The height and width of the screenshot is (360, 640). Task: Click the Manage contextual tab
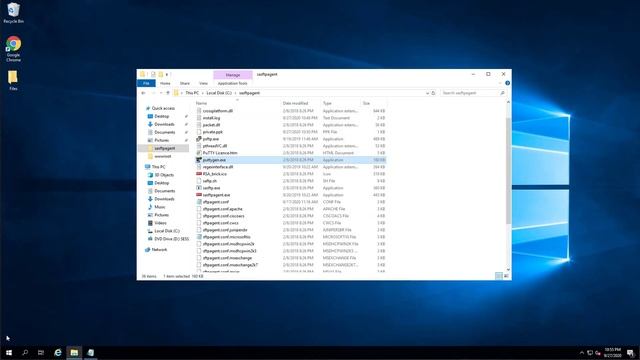(233, 75)
